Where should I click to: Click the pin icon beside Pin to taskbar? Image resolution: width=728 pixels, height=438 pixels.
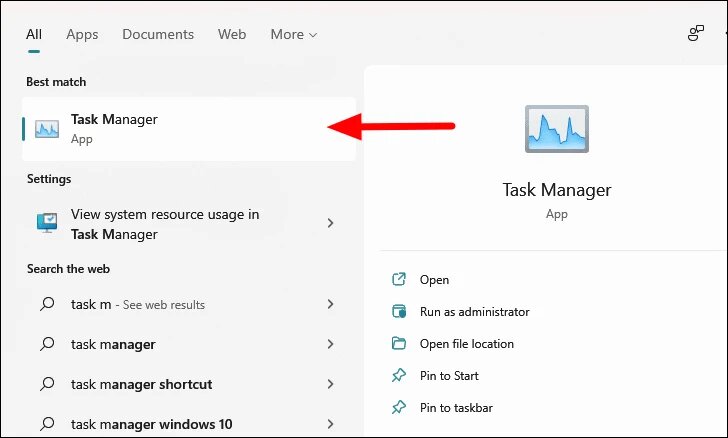click(399, 407)
